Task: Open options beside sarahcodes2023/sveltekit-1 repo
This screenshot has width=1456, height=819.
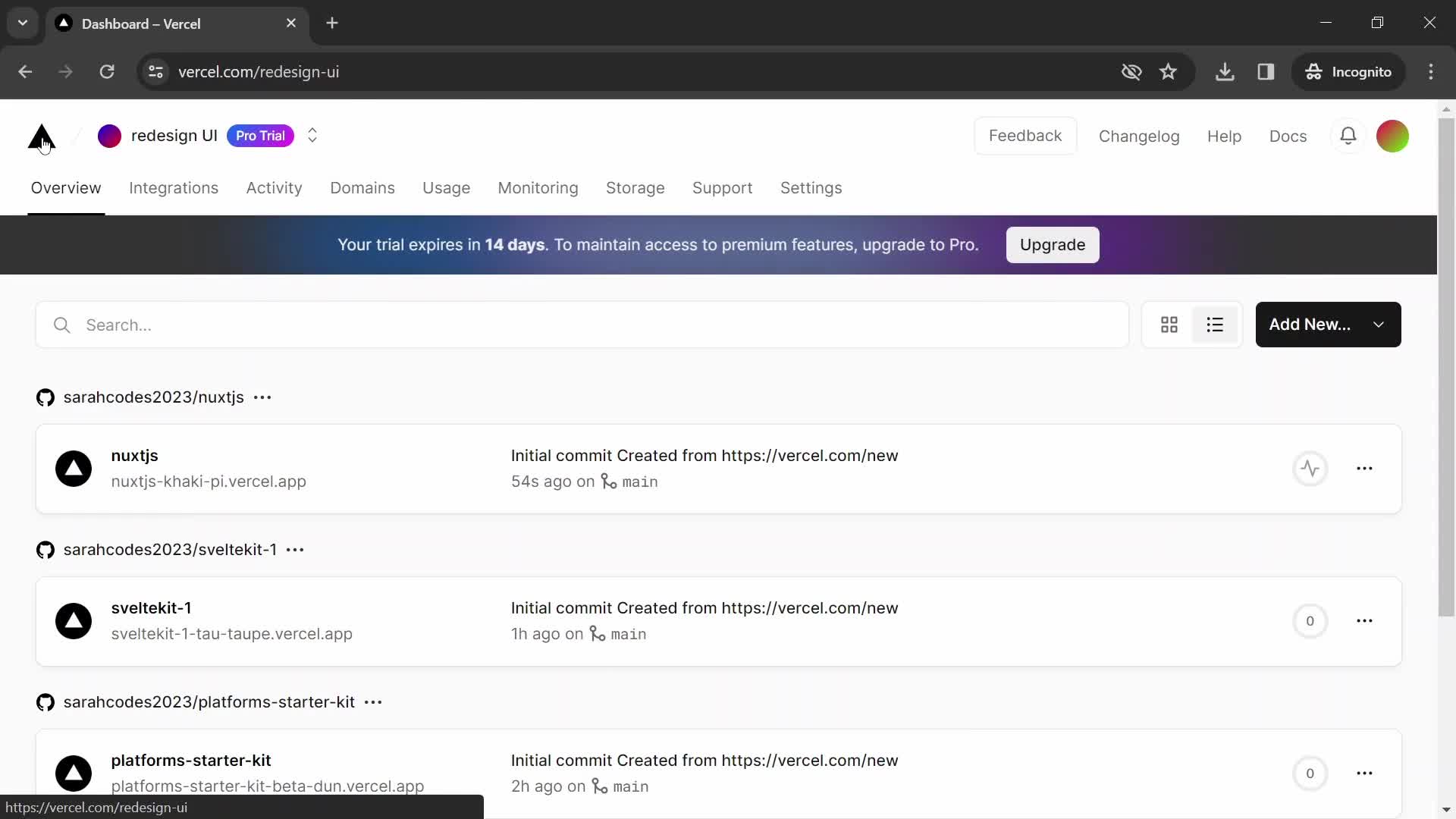Action: click(295, 550)
